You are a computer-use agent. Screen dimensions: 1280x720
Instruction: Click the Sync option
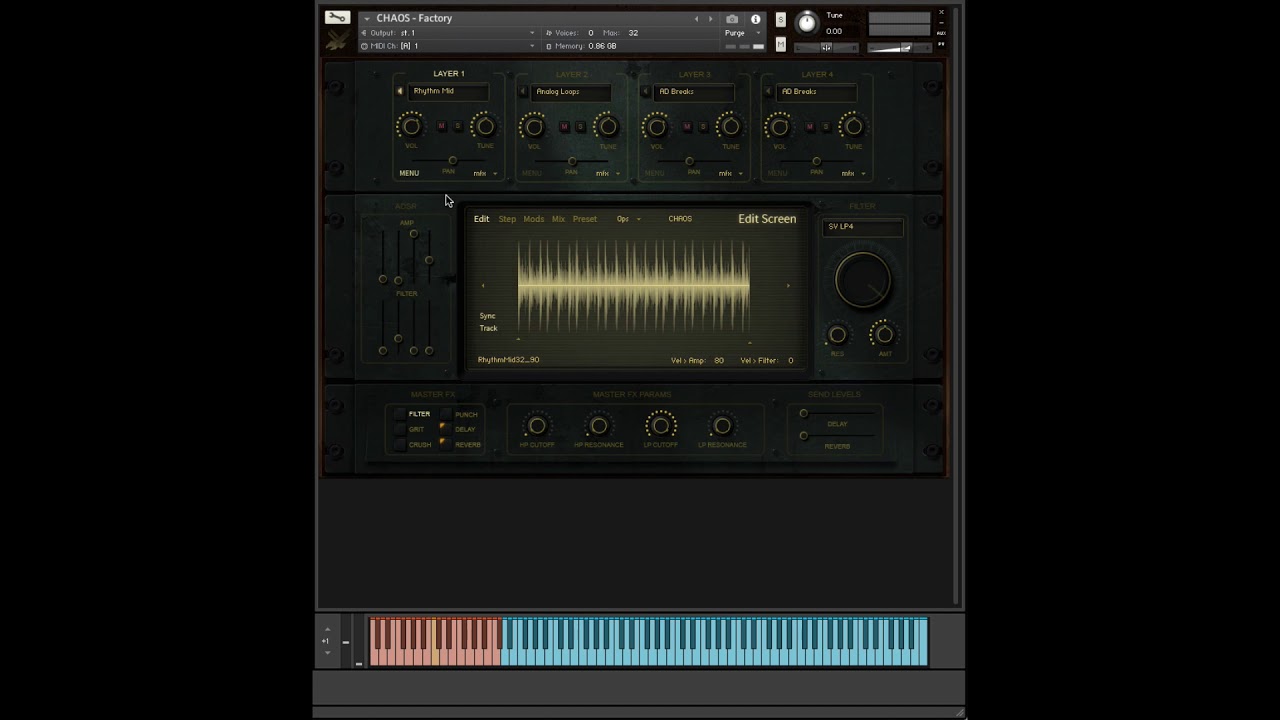(487, 316)
